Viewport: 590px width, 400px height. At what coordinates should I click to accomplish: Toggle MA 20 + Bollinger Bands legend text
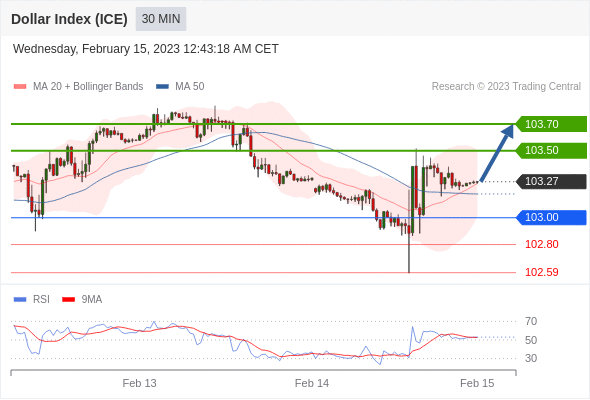point(88,87)
